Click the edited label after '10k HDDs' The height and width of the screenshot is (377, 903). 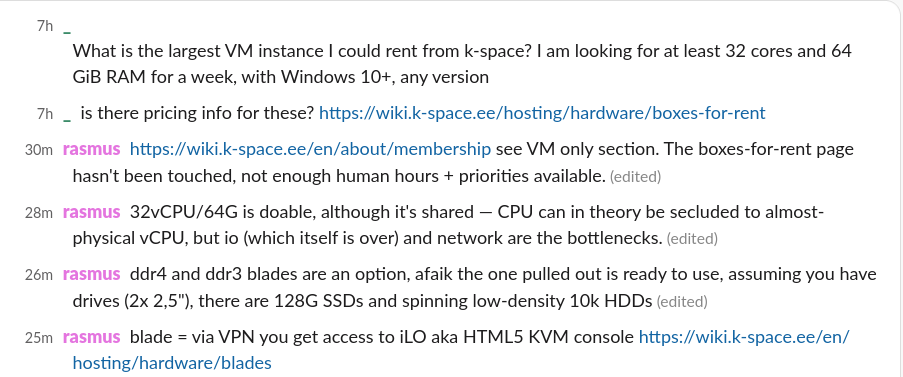pos(682,301)
